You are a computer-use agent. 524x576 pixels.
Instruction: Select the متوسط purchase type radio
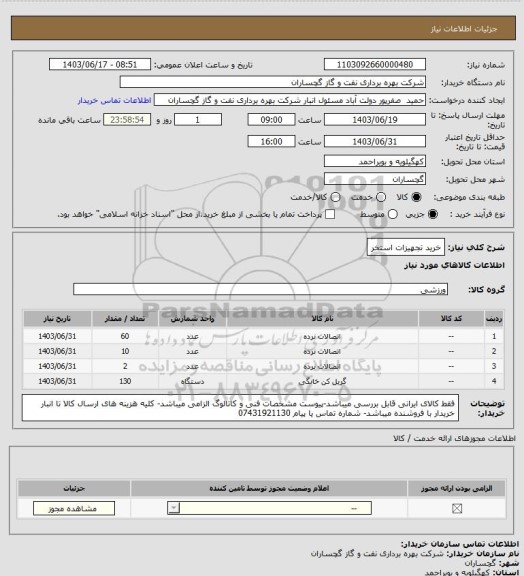click(x=393, y=214)
